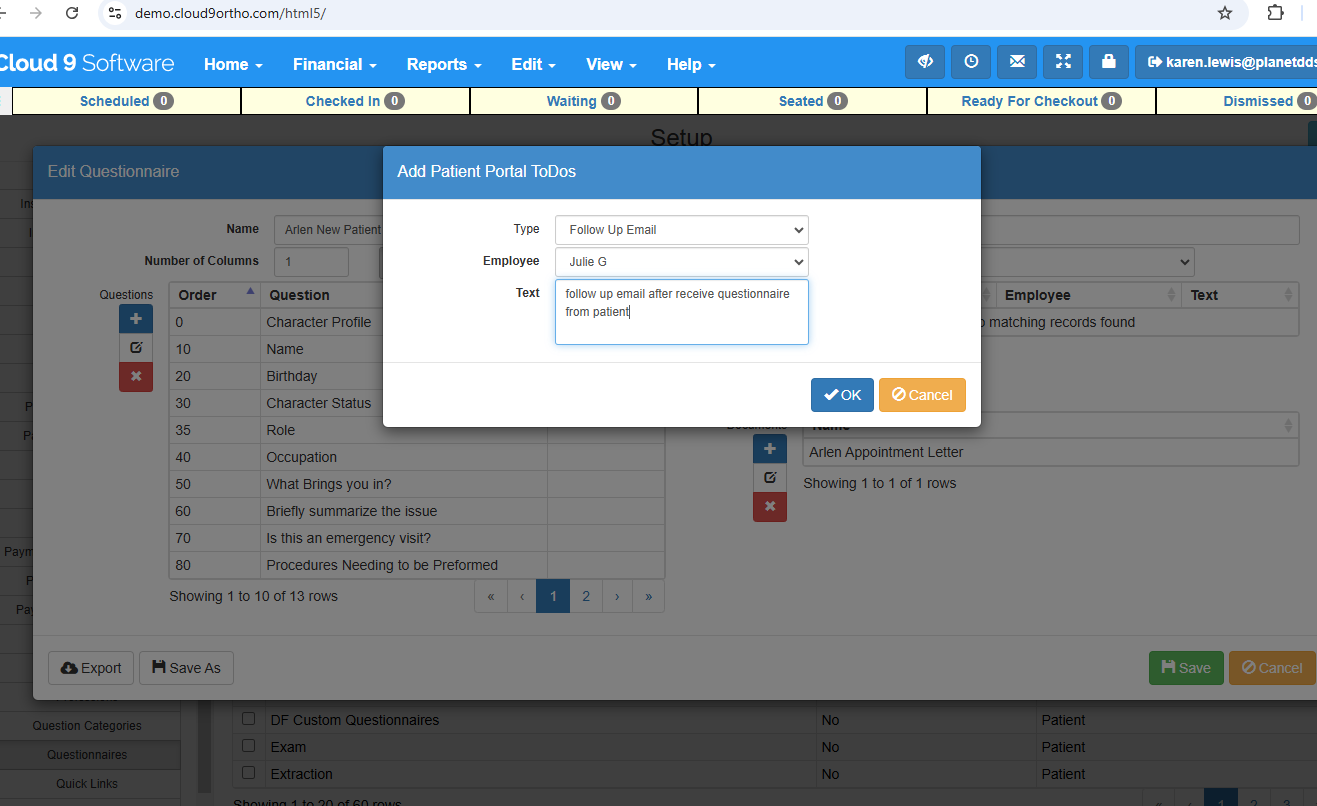Open the Type dropdown showing Follow Up Email
The width and height of the screenshot is (1317, 806).
click(682, 230)
